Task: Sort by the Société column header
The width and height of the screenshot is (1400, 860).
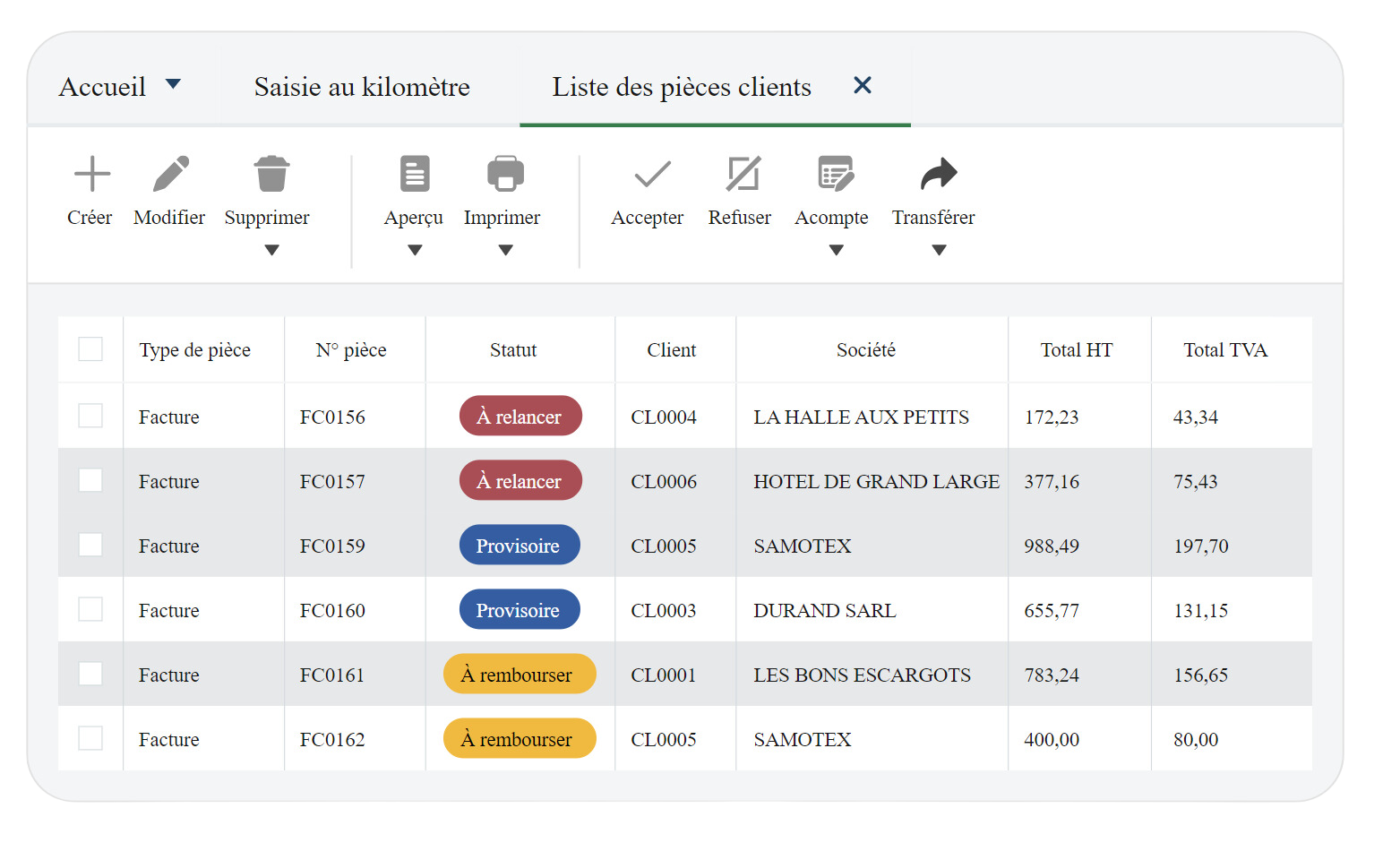Action: click(866, 350)
